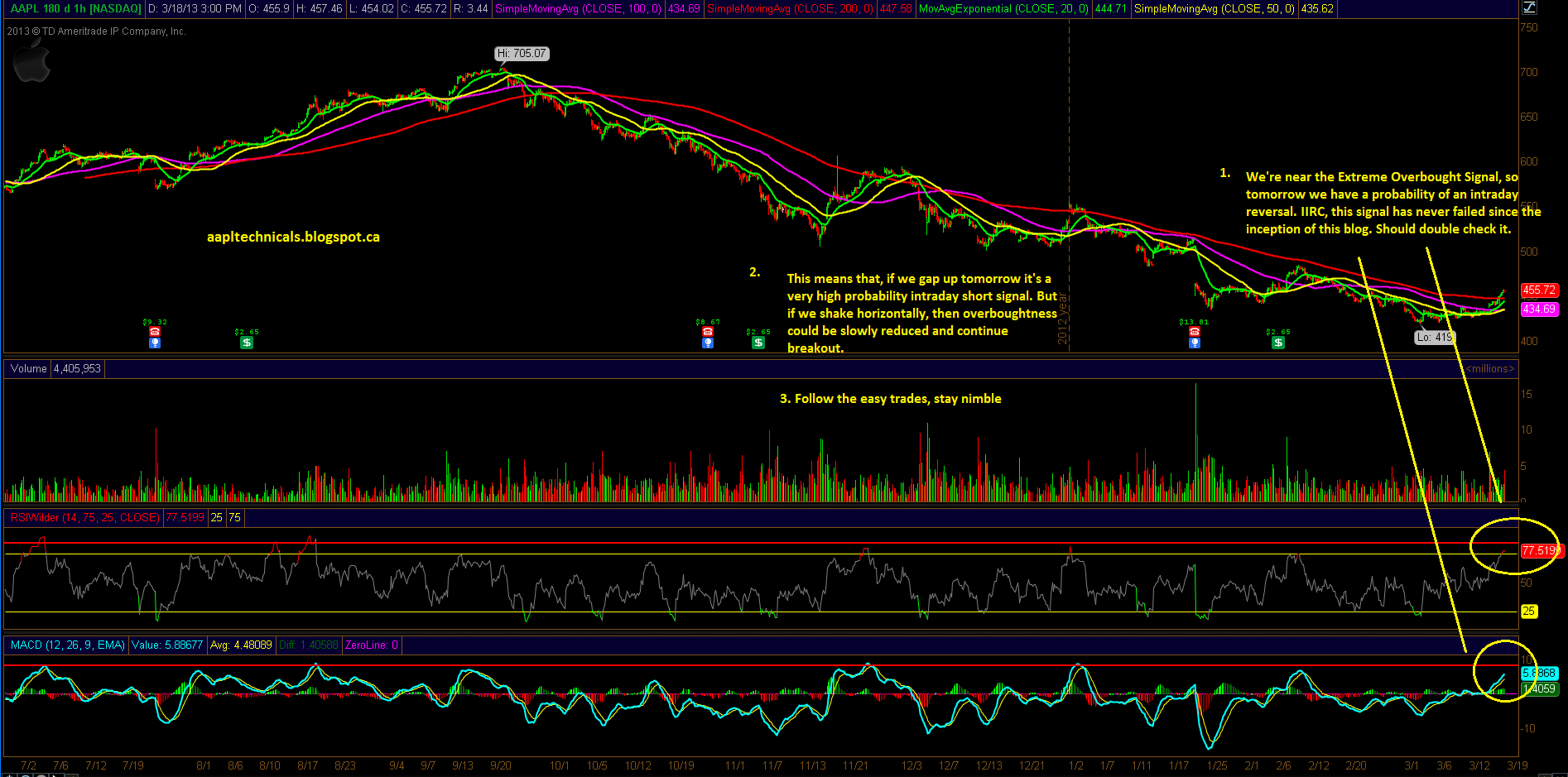This screenshot has width=1568, height=777.
Task: Click the ZeroLine: 0 field
Action: (372, 645)
